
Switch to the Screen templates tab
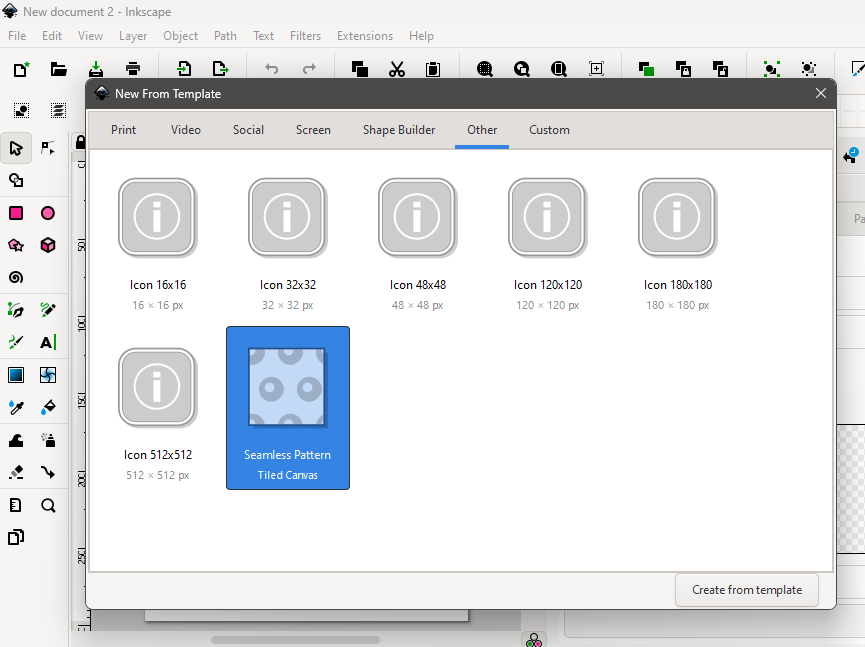pos(313,130)
